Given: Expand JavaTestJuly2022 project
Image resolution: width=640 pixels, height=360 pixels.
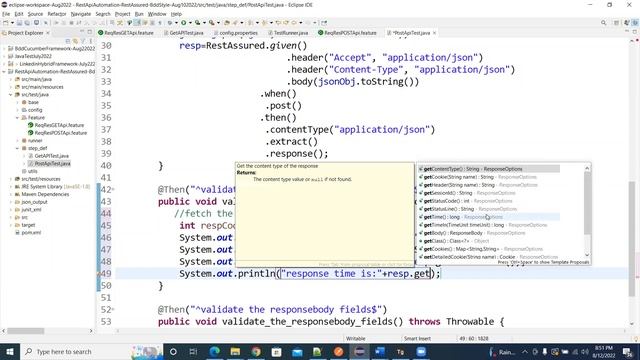Looking at the screenshot, I should (4, 56).
